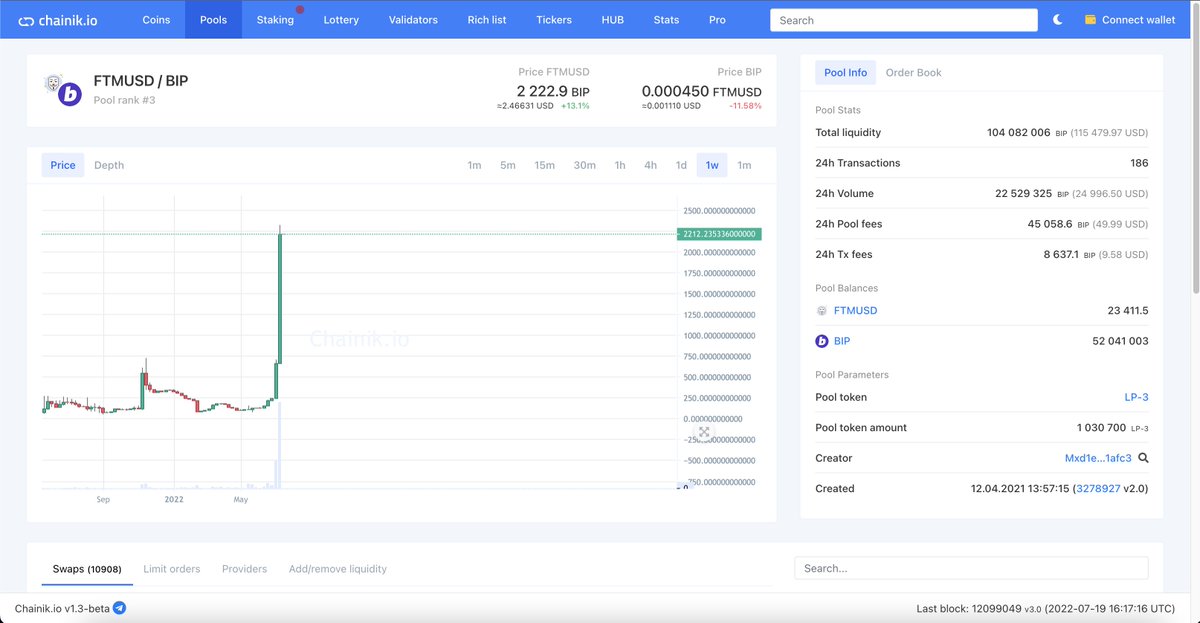Viewport: 1200px width, 623px height.
Task: Switch to the Order Book tab
Action: click(x=913, y=73)
